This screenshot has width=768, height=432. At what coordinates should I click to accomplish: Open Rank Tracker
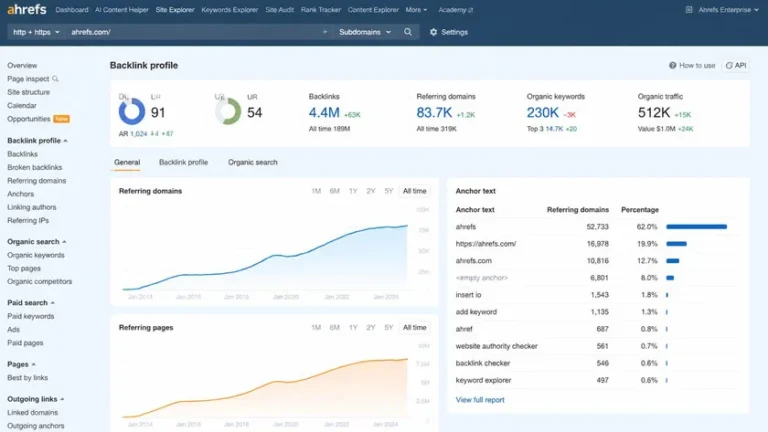click(x=321, y=10)
